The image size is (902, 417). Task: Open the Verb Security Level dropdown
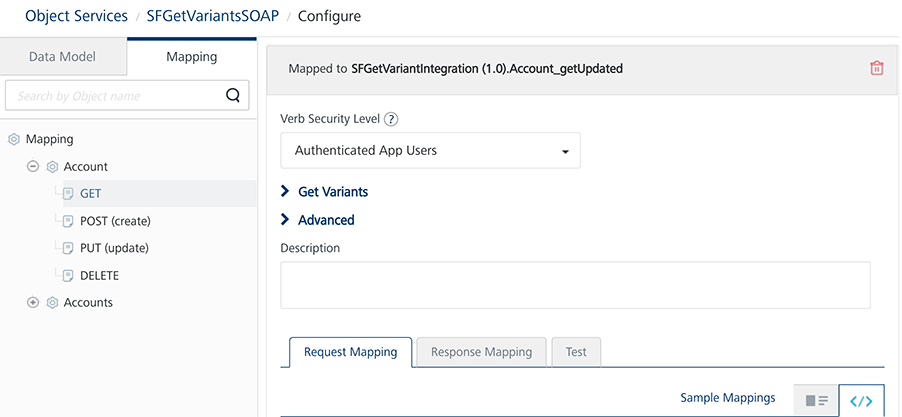(430, 151)
